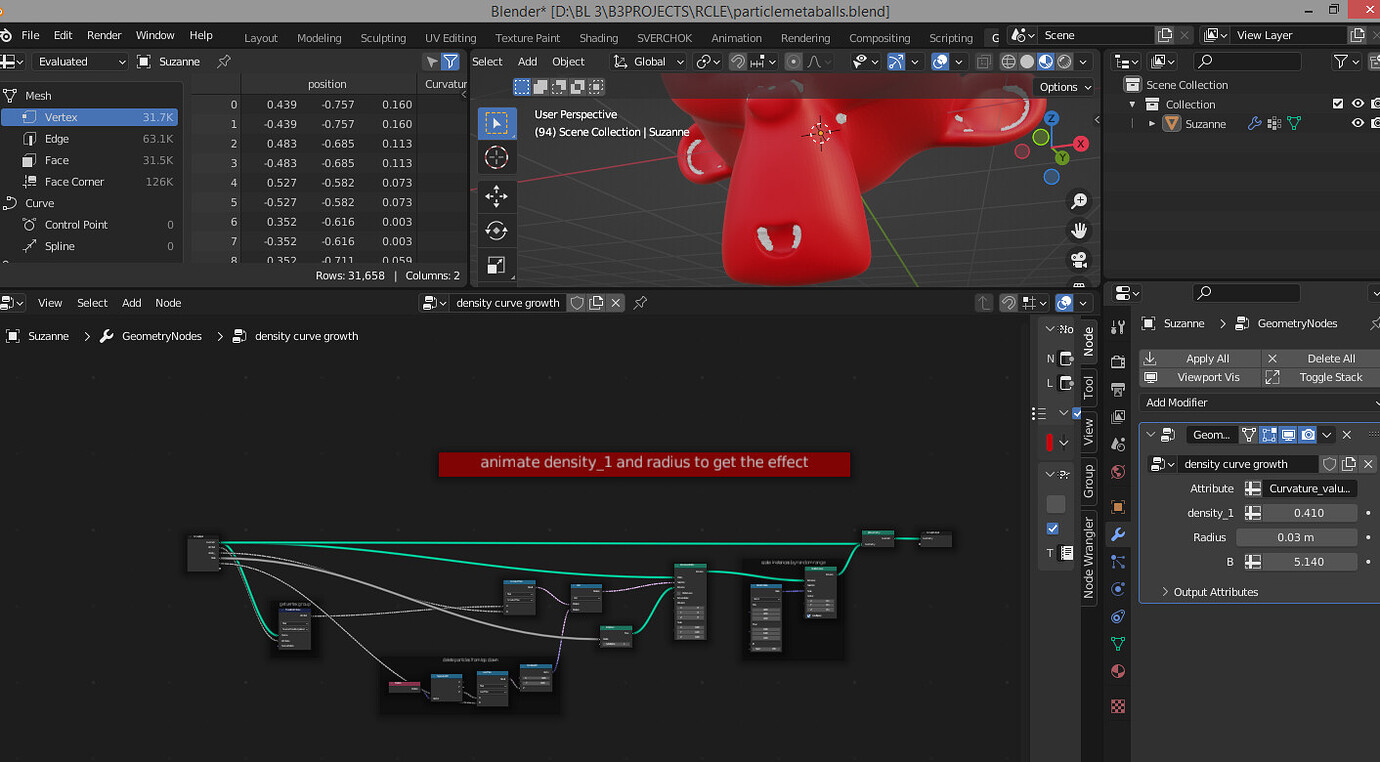Open viewport Options dropdown
1380x762 pixels.
(x=1064, y=86)
